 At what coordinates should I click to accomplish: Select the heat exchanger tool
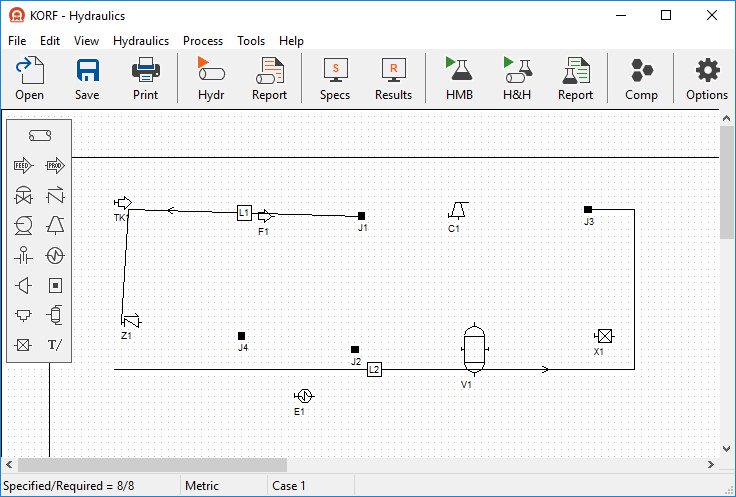point(55,255)
